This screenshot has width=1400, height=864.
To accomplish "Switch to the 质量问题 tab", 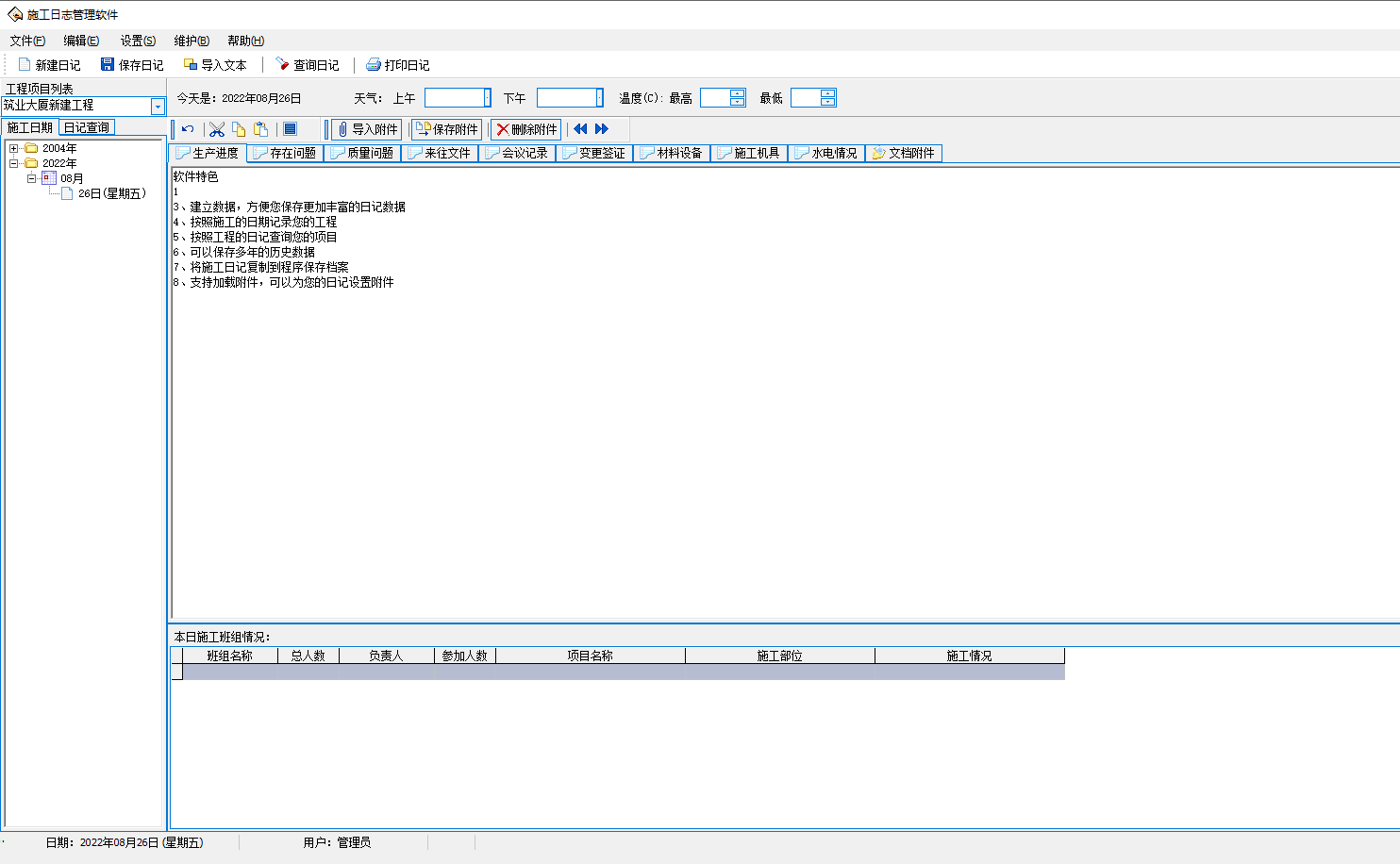I will click(x=362, y=153).
